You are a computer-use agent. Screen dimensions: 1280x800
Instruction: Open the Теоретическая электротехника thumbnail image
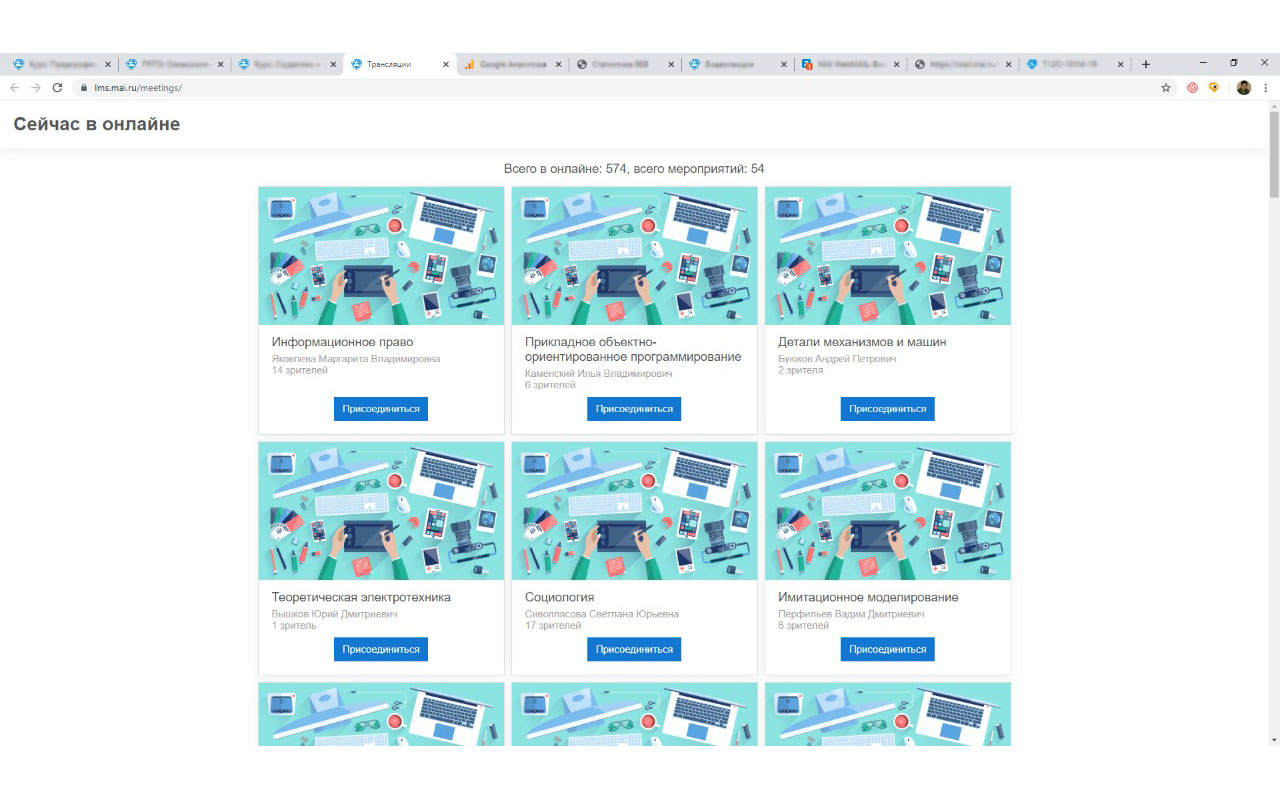point(381,511)
